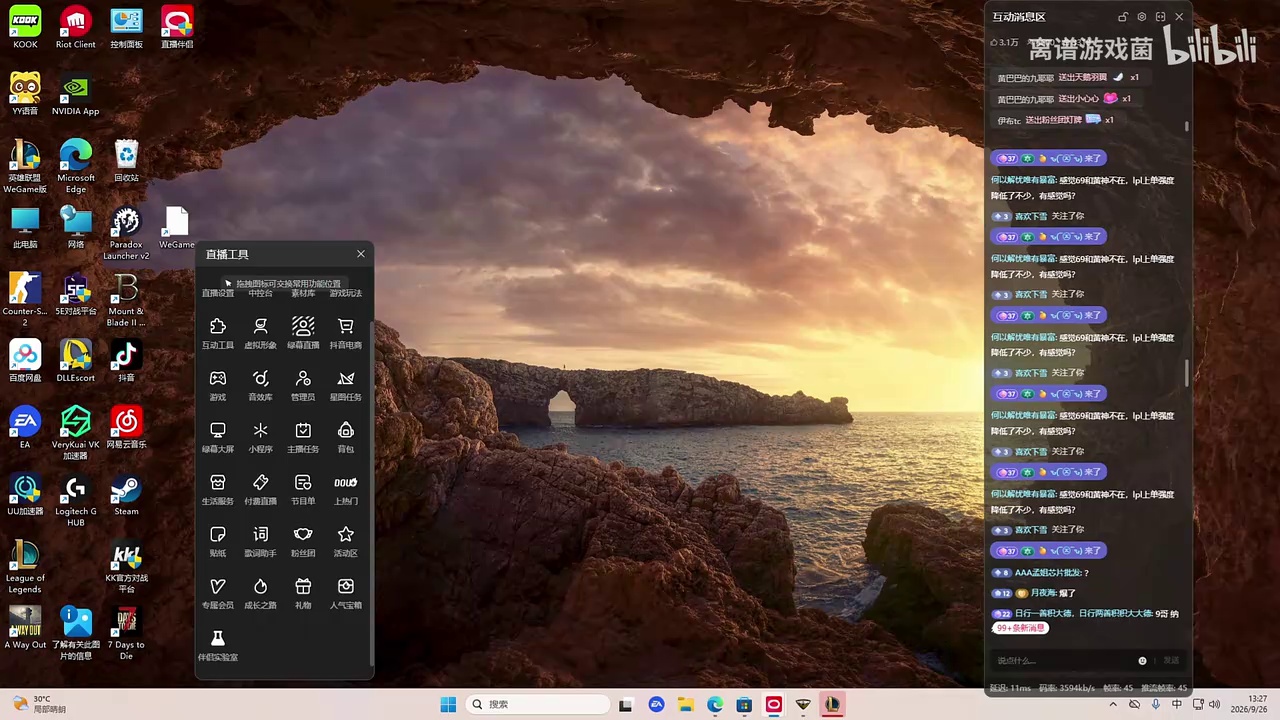The height and width of the screenshot is (720, 1280).
Task: Open the 主播任务 streamer tasks tool
Action: pyautogui.click(x=303, y=437)
